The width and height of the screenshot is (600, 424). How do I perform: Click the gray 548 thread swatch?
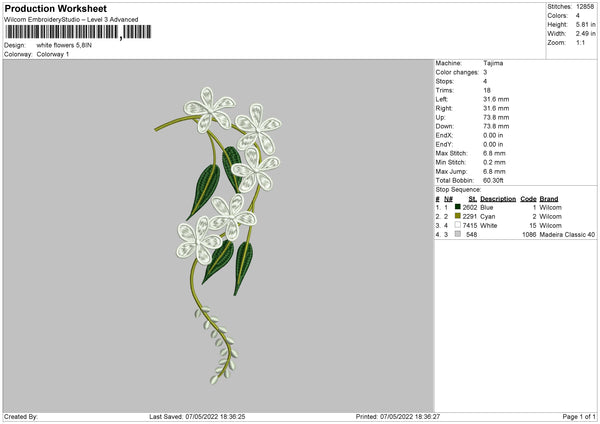tap(458, 234)
